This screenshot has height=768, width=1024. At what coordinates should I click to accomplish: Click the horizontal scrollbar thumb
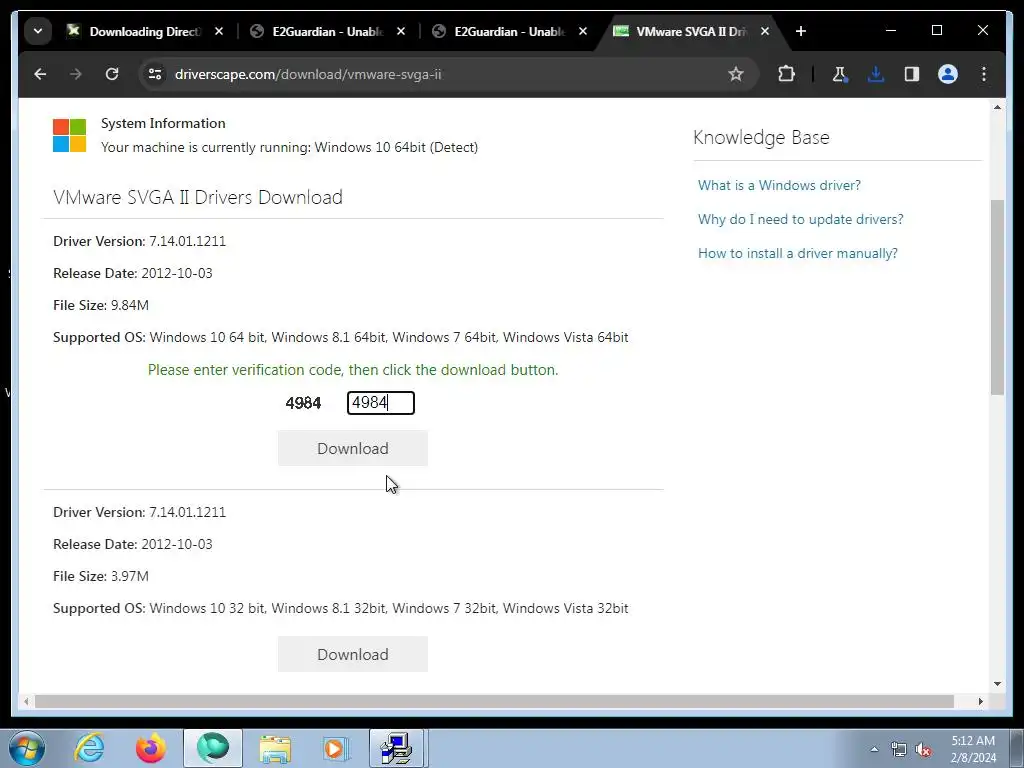[x=494, y=701]
